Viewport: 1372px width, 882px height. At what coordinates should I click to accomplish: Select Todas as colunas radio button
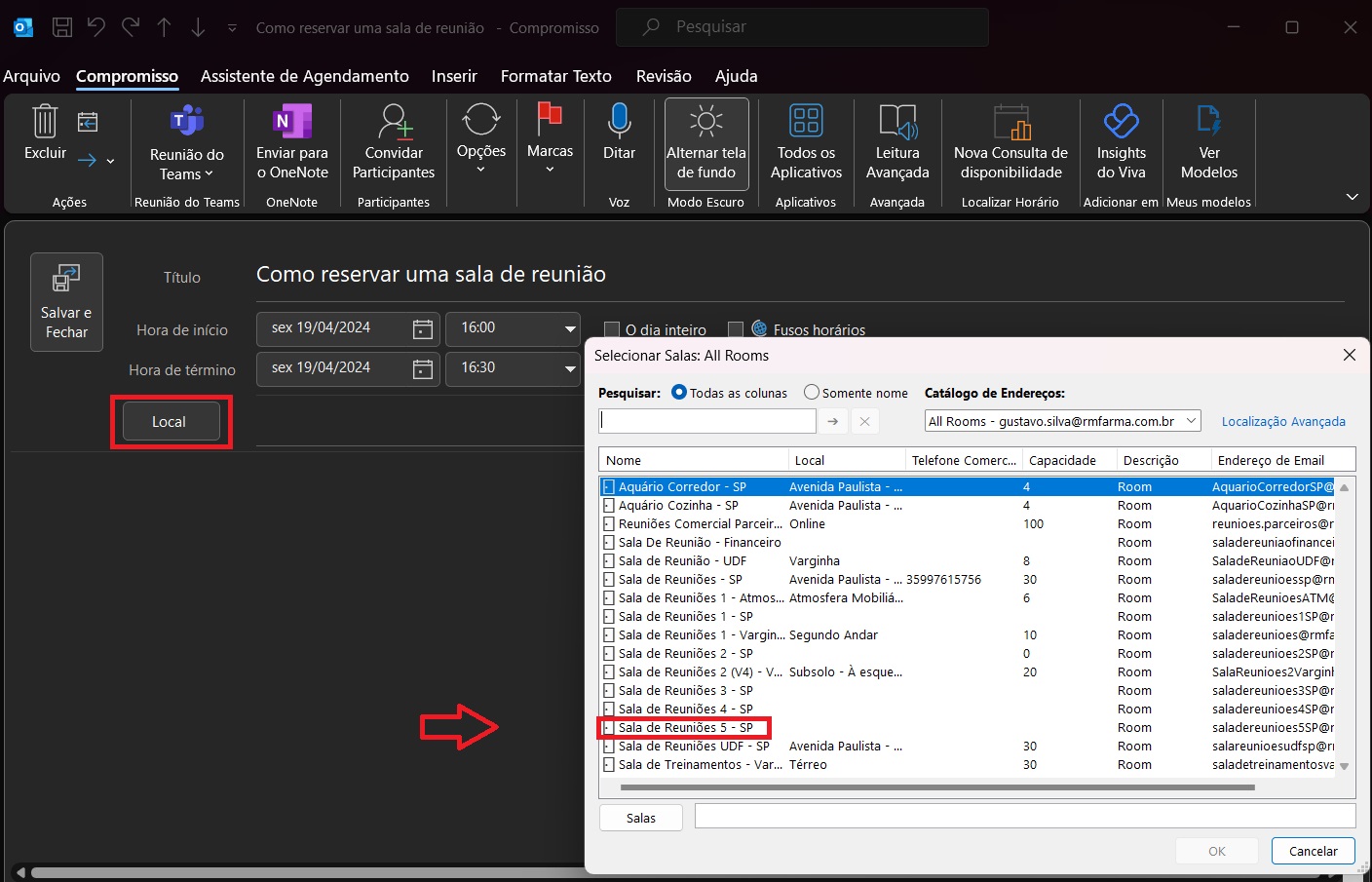(679, 392)
